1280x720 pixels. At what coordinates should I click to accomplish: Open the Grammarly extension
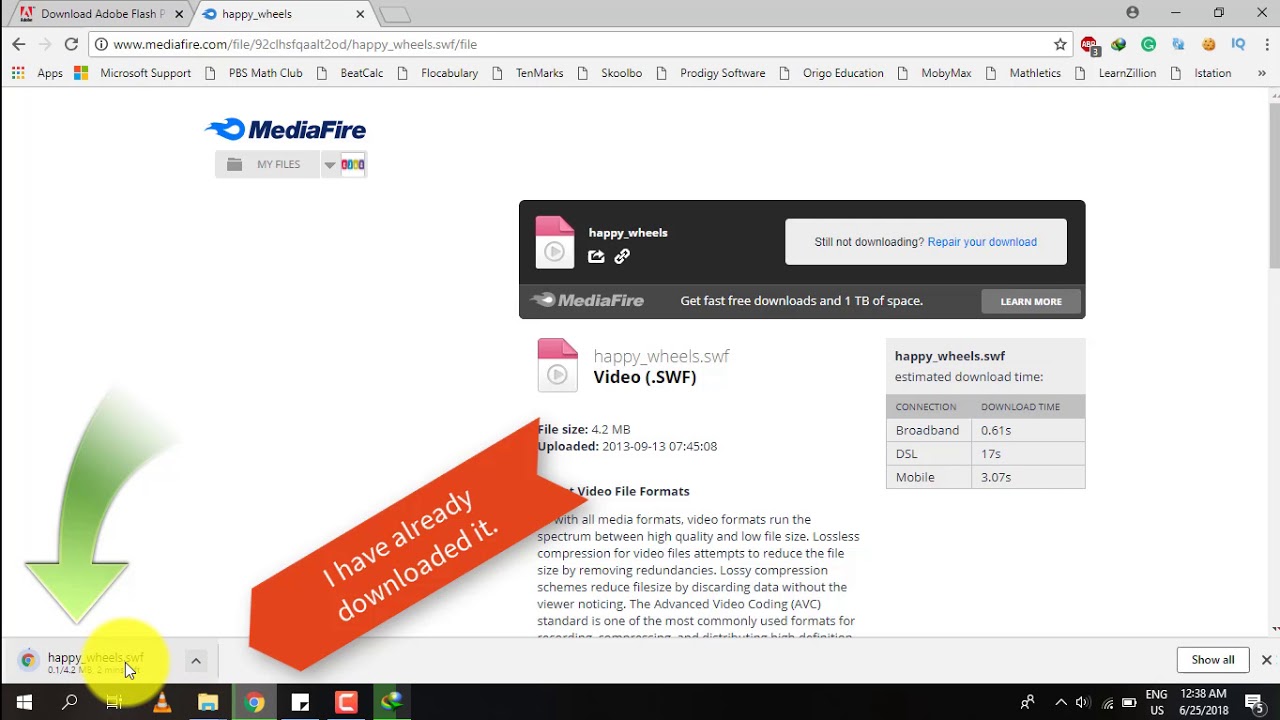pyautogui.click(x=1149, y=44)
